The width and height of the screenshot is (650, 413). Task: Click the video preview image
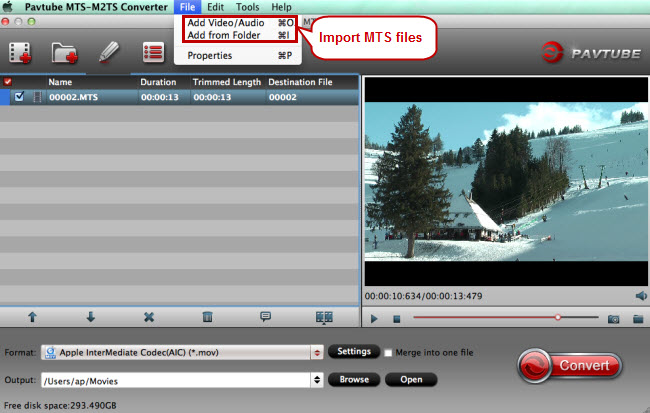point(506,182)
